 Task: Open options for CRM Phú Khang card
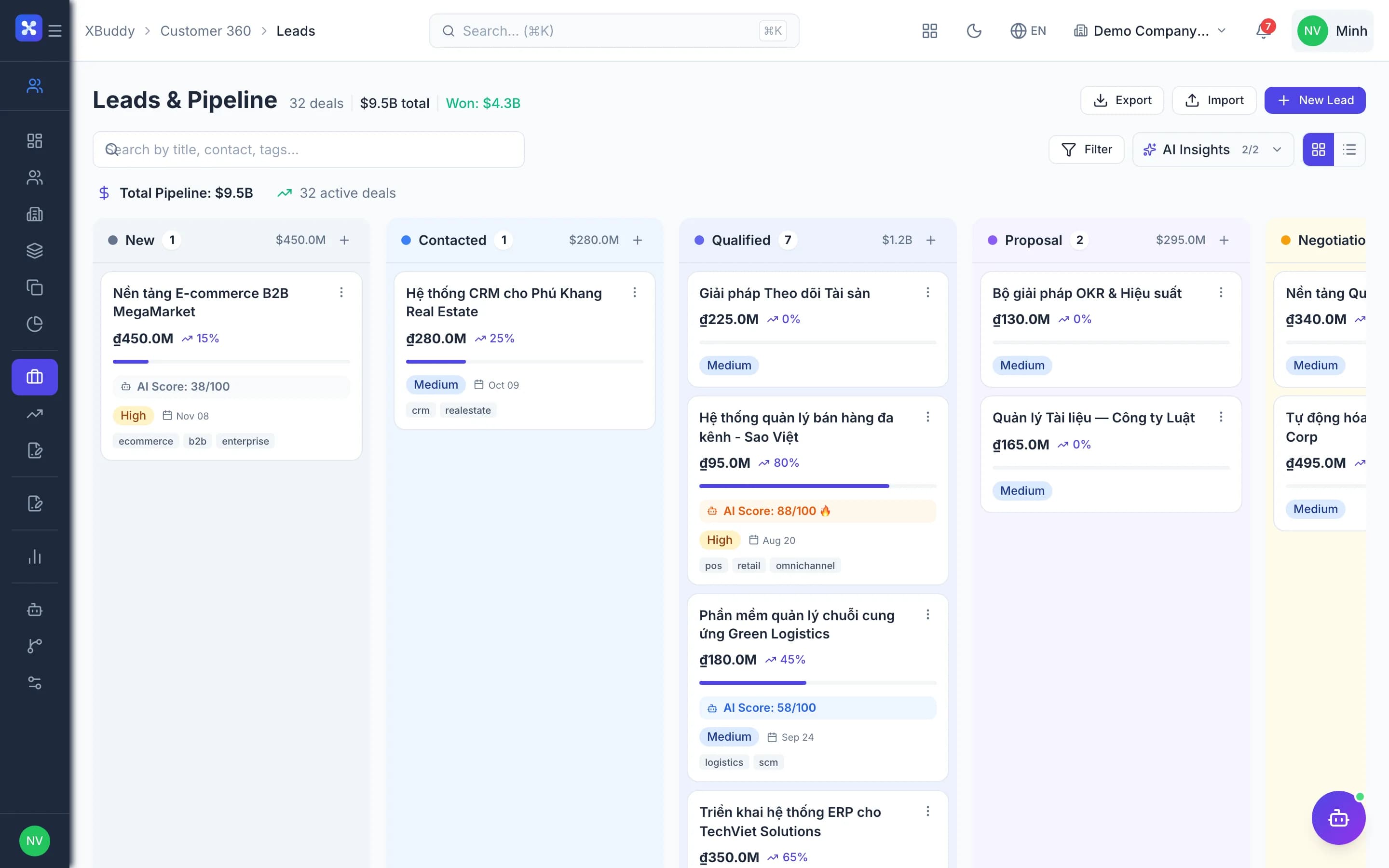[634, 292]
